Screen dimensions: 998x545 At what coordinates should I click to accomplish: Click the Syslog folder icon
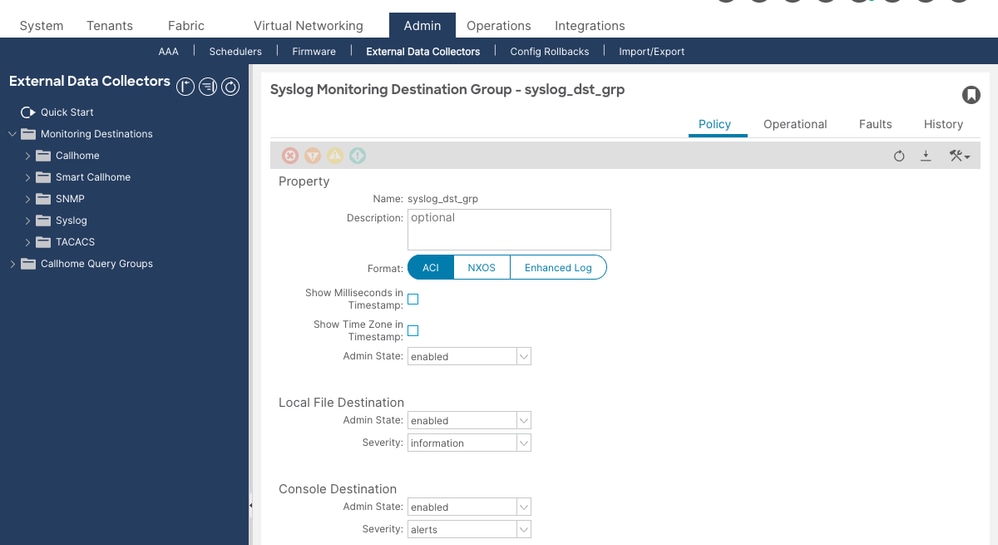click(x=43, y=220)
